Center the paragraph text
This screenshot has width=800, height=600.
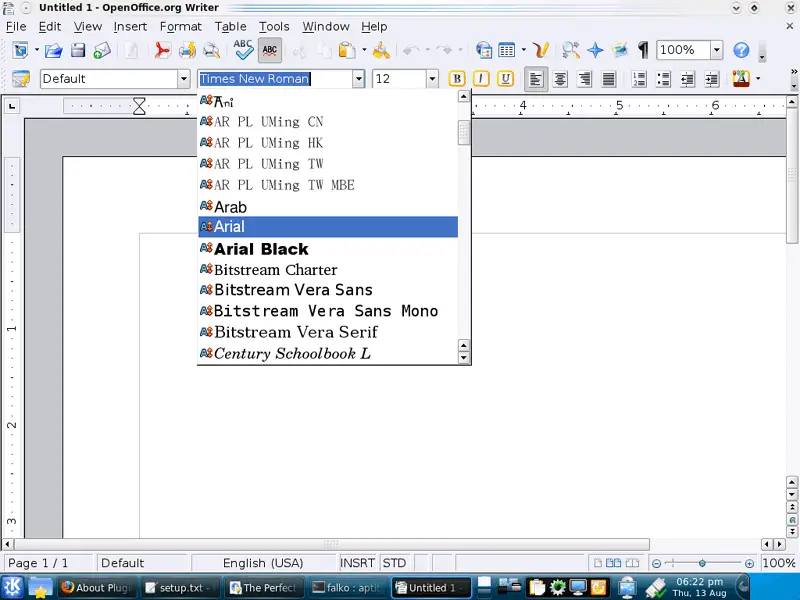click(560, 79)
